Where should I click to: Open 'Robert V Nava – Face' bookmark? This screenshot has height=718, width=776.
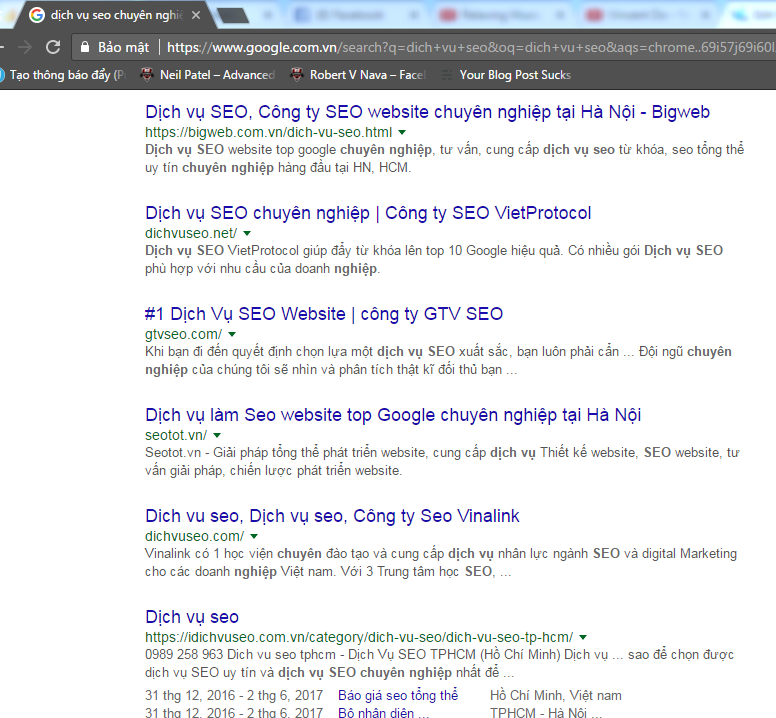click(x=358, y=75)
